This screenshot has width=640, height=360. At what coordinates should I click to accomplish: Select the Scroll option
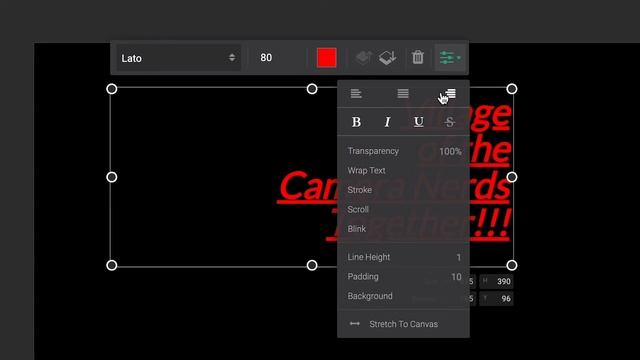(358, 210)
